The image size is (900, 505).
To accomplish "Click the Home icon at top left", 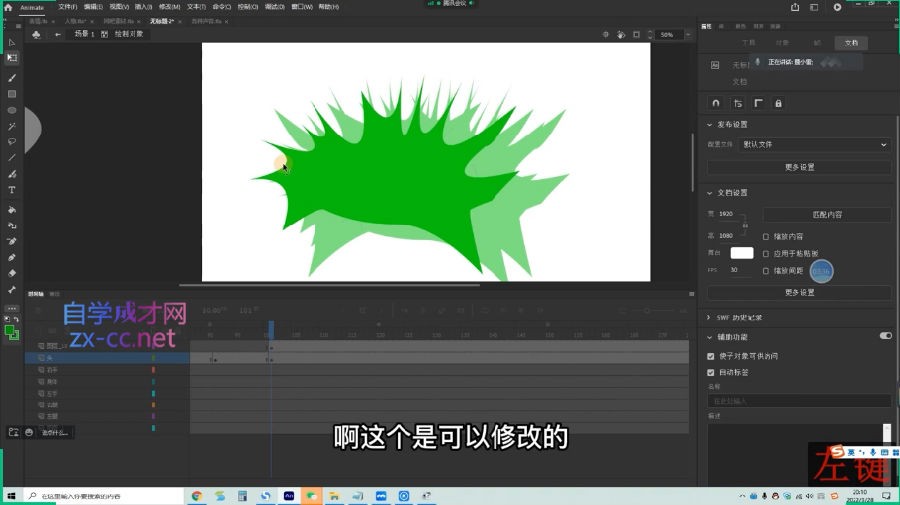I will pos(8,7).
